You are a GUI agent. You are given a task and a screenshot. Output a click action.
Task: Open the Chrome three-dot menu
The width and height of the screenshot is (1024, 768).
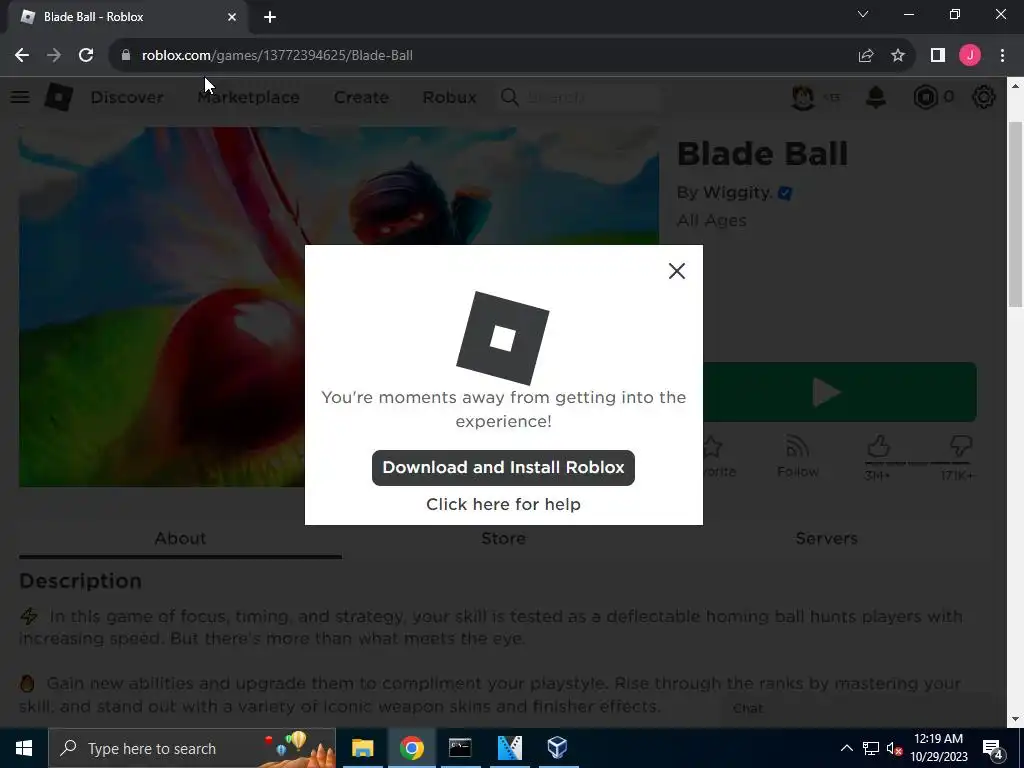click(x=1002, y=56)
